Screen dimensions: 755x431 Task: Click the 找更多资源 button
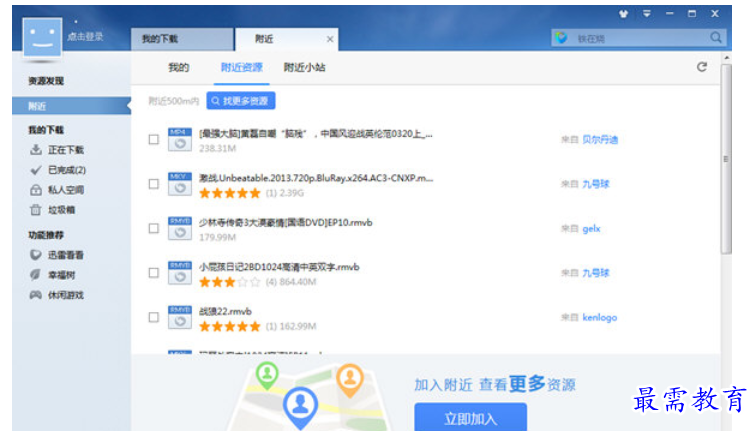[241, 101]
